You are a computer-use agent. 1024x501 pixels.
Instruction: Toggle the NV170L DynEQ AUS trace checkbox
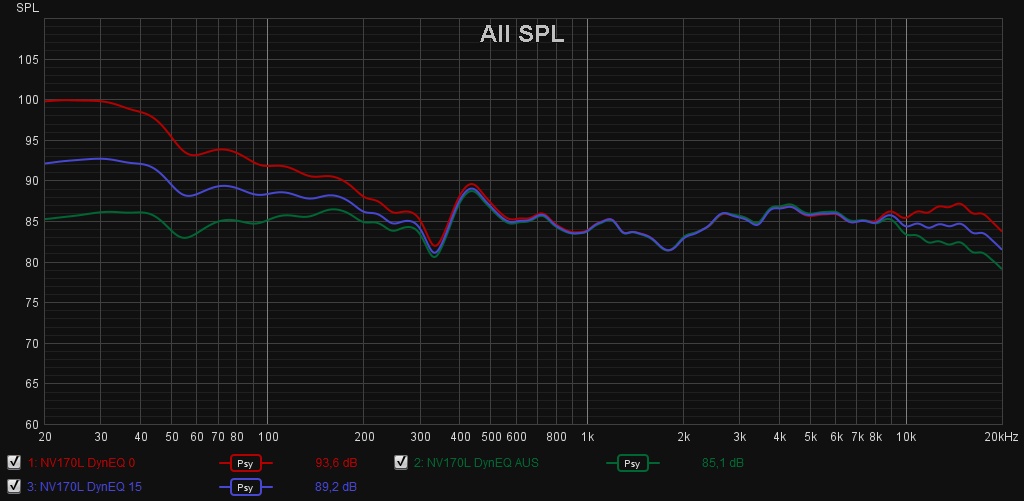point(401,462)
